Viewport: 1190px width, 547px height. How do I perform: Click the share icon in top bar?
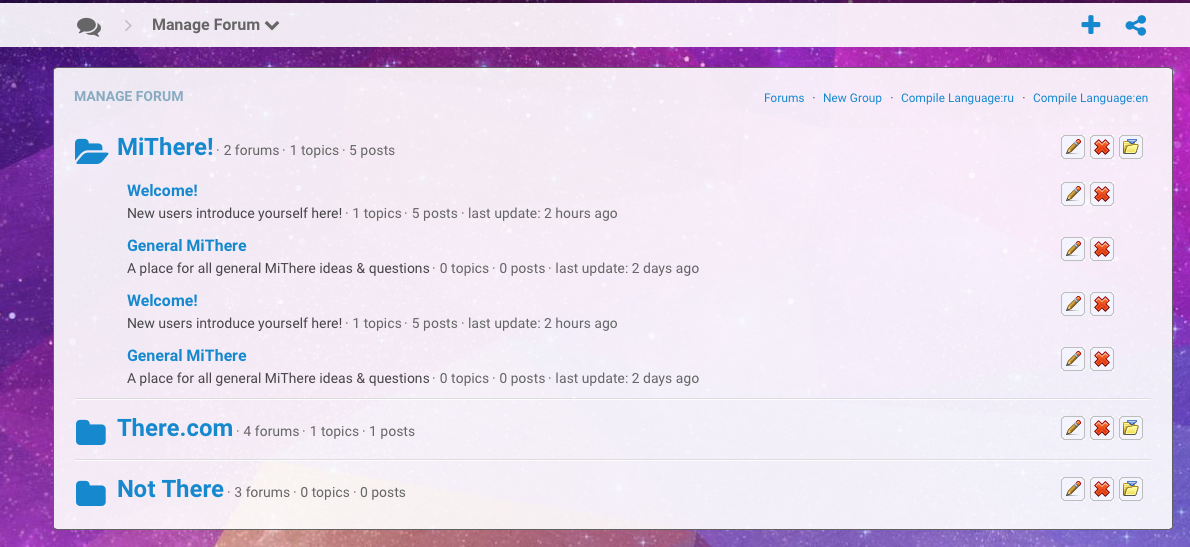(1136, 26)
